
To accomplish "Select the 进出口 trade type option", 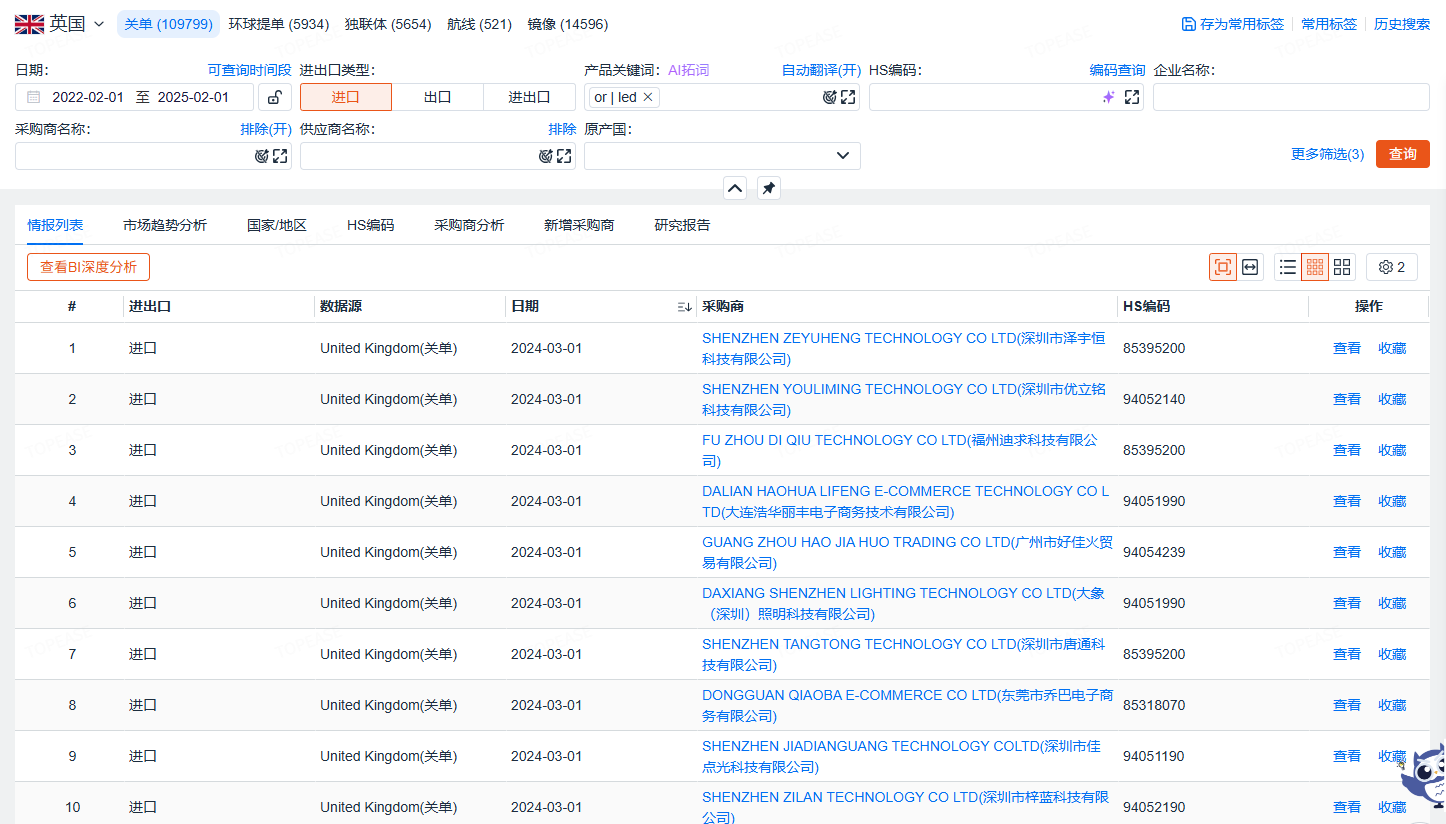I will click(x=530, y=97).
